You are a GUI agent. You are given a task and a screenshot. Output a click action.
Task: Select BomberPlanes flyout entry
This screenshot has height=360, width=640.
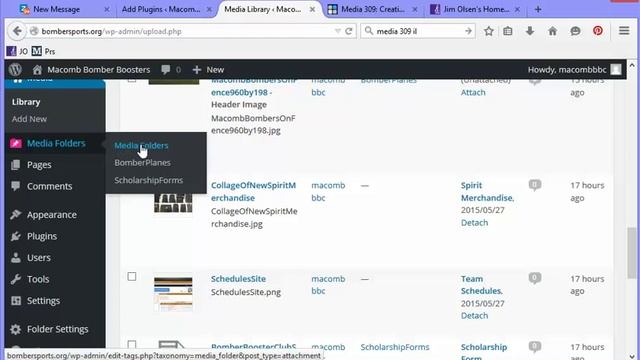[x=142, y=162]
